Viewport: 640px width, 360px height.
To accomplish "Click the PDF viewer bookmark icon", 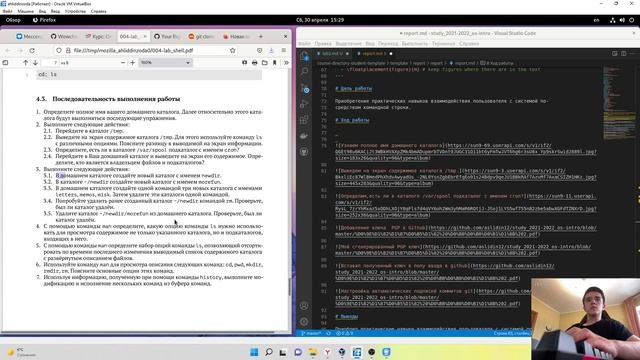I will (x=275, y=63).
